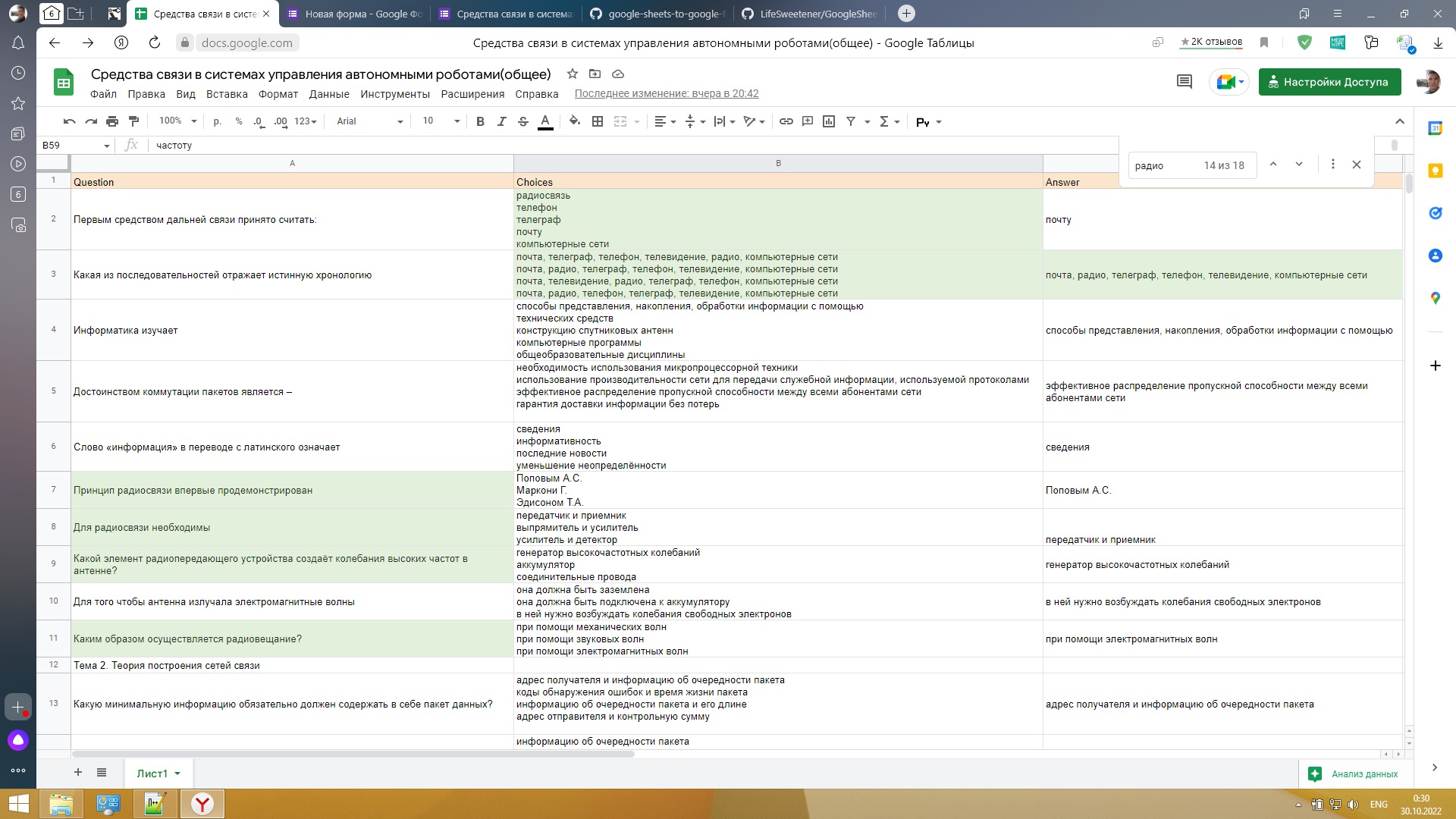Viewport: 1456px width, 819px height.
Task: Open link Последнее изменение: вчера в 20:42
Action: (667, 94)
